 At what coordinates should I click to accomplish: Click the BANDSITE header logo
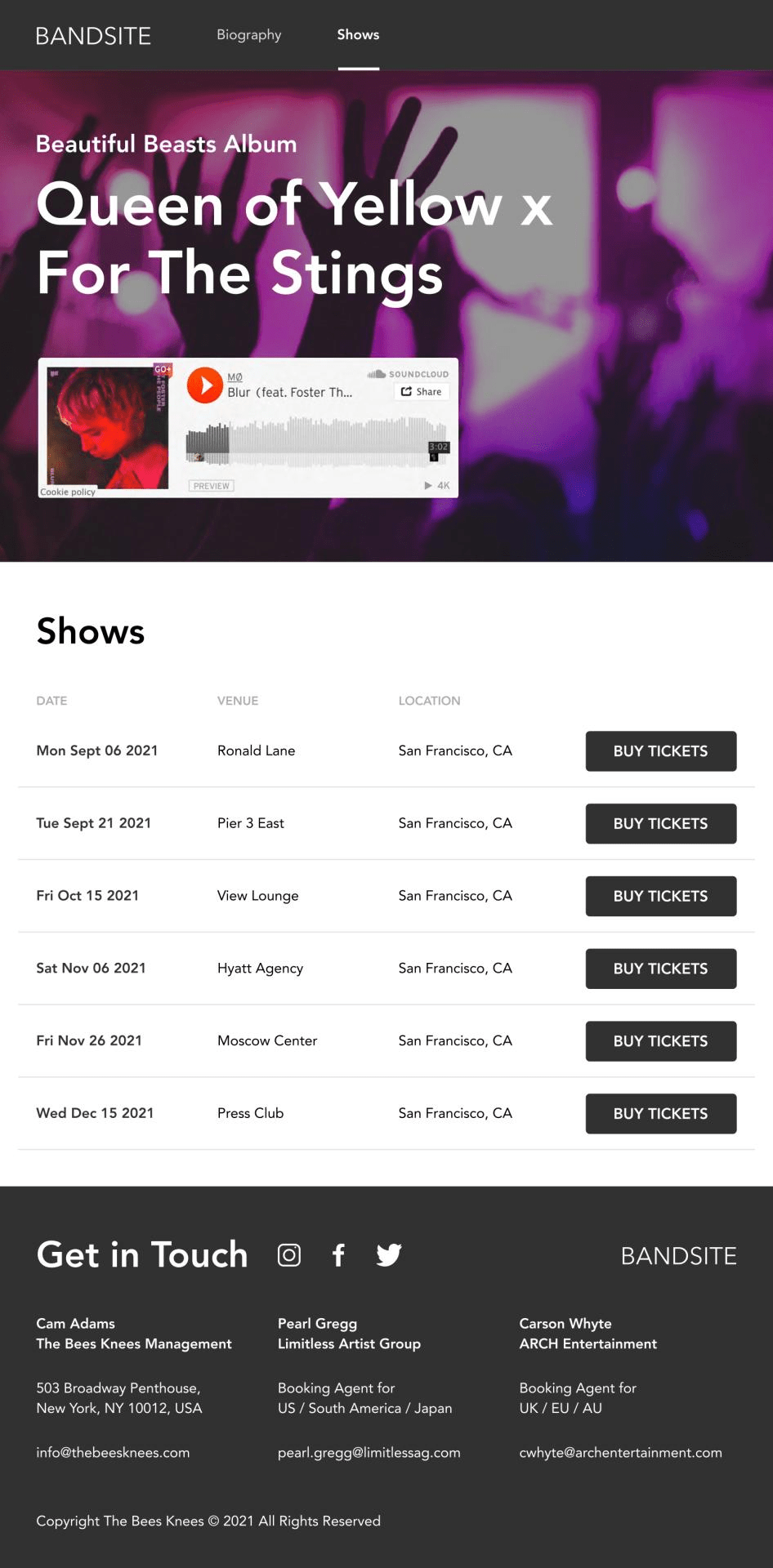click(93, 36)
